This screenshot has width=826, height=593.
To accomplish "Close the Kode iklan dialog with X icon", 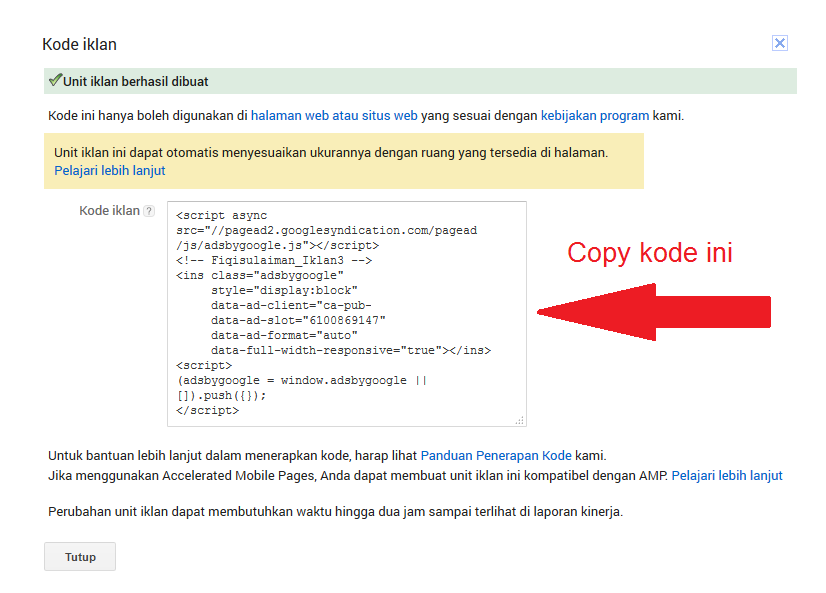I will [780, 43].
